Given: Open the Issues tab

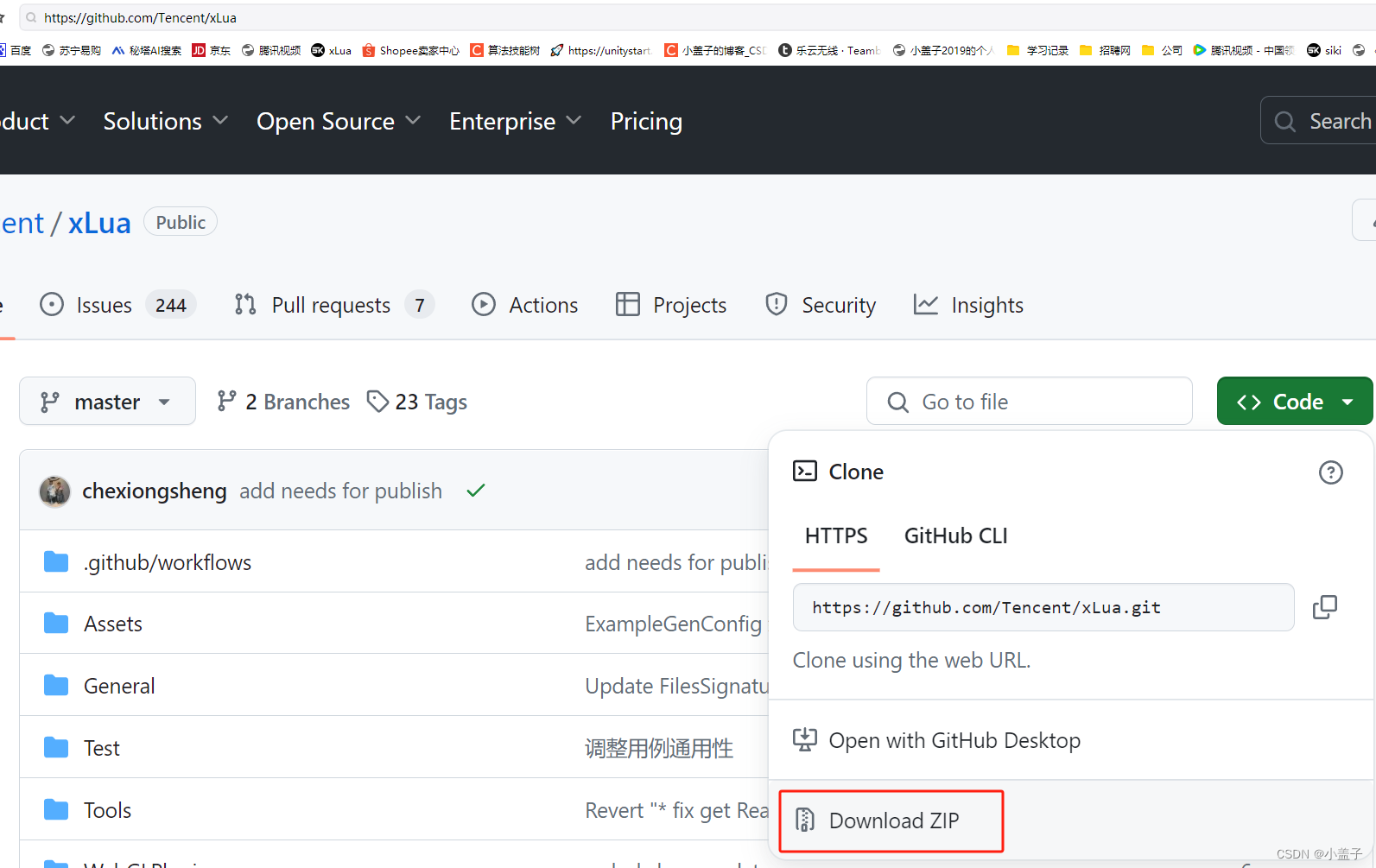Looking at the screenshot, I should 118,305.
